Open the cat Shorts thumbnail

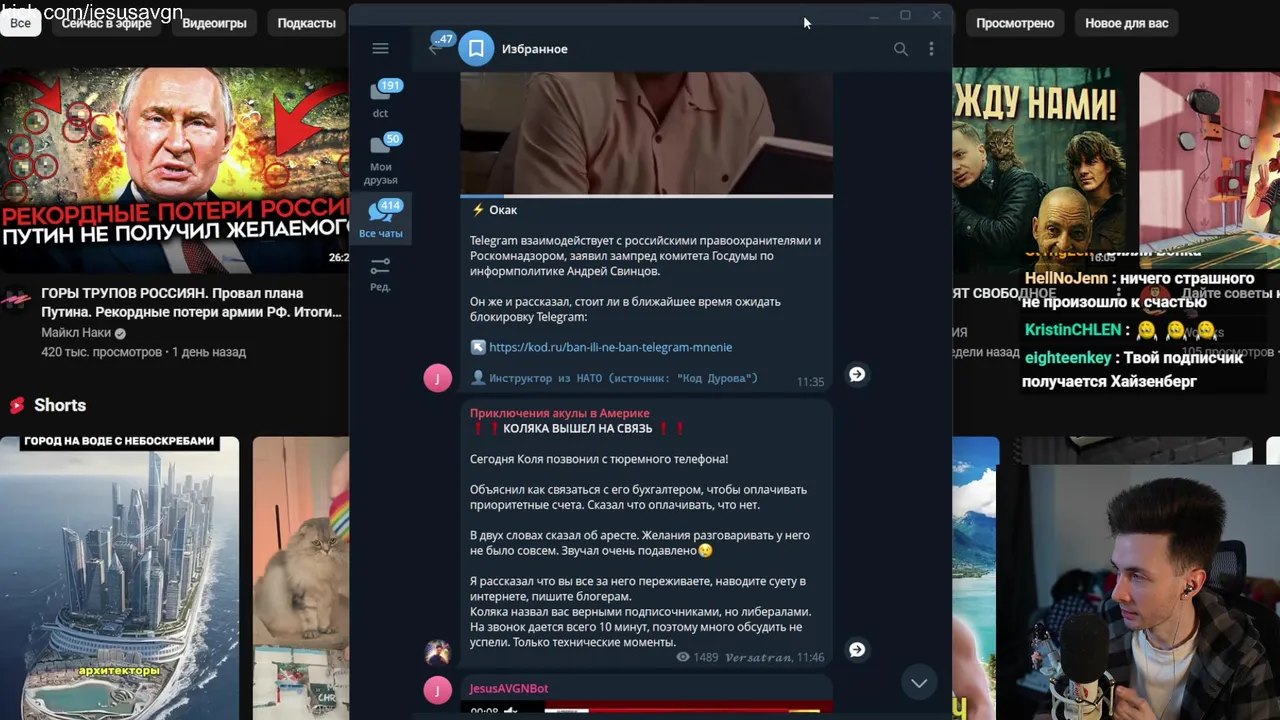tap(300, 578)
